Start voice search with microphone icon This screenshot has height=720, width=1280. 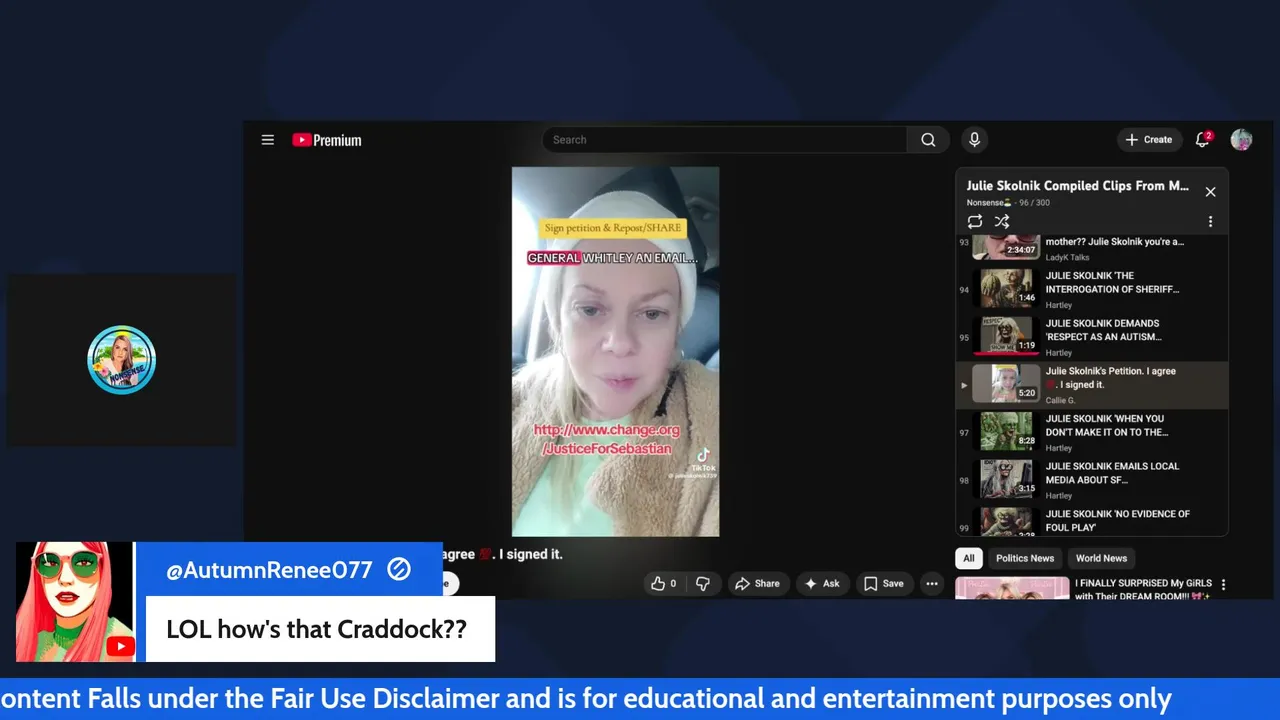[x=974, y=140]
